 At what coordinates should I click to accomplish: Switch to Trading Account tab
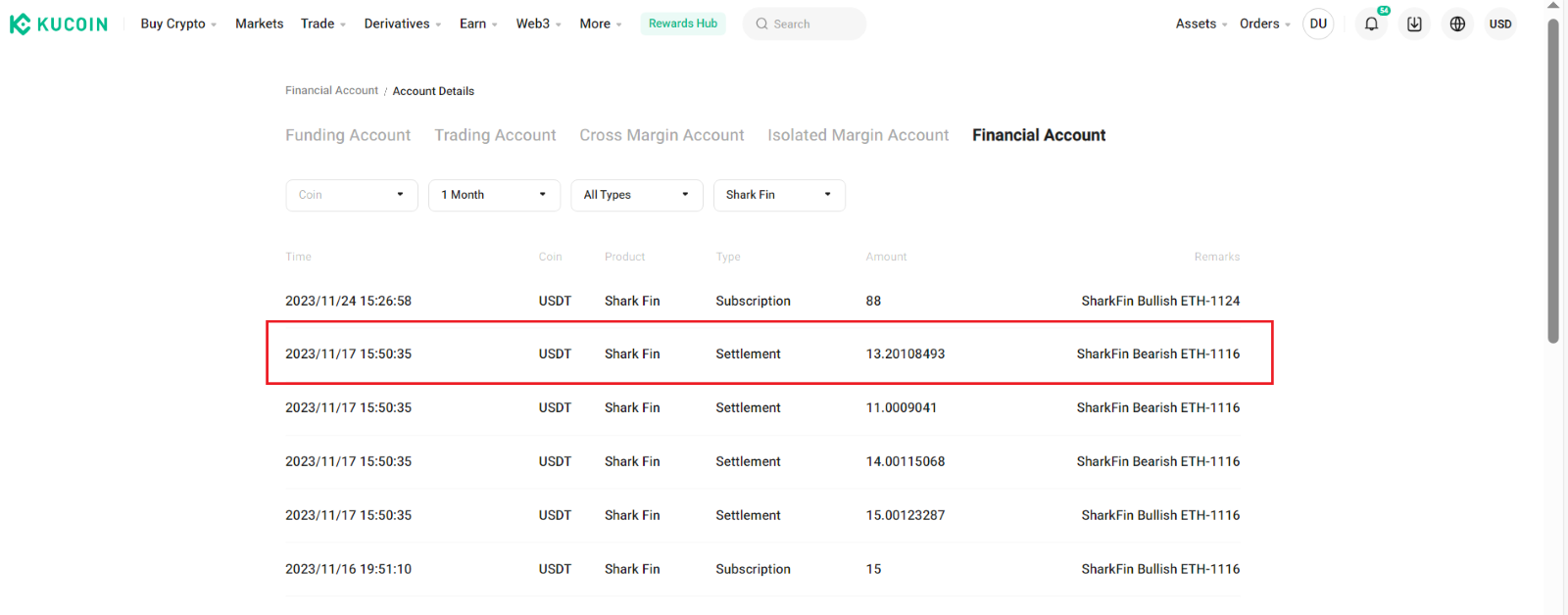click(495, 135)
